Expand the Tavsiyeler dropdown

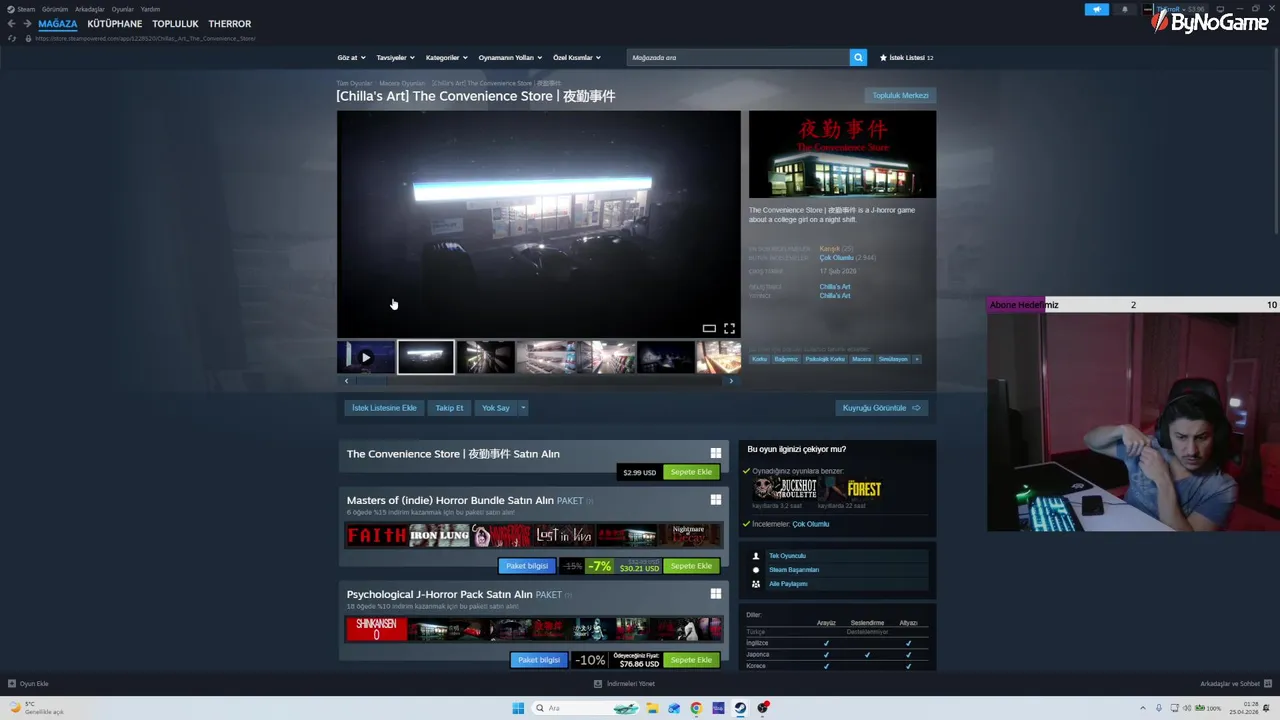395,58
